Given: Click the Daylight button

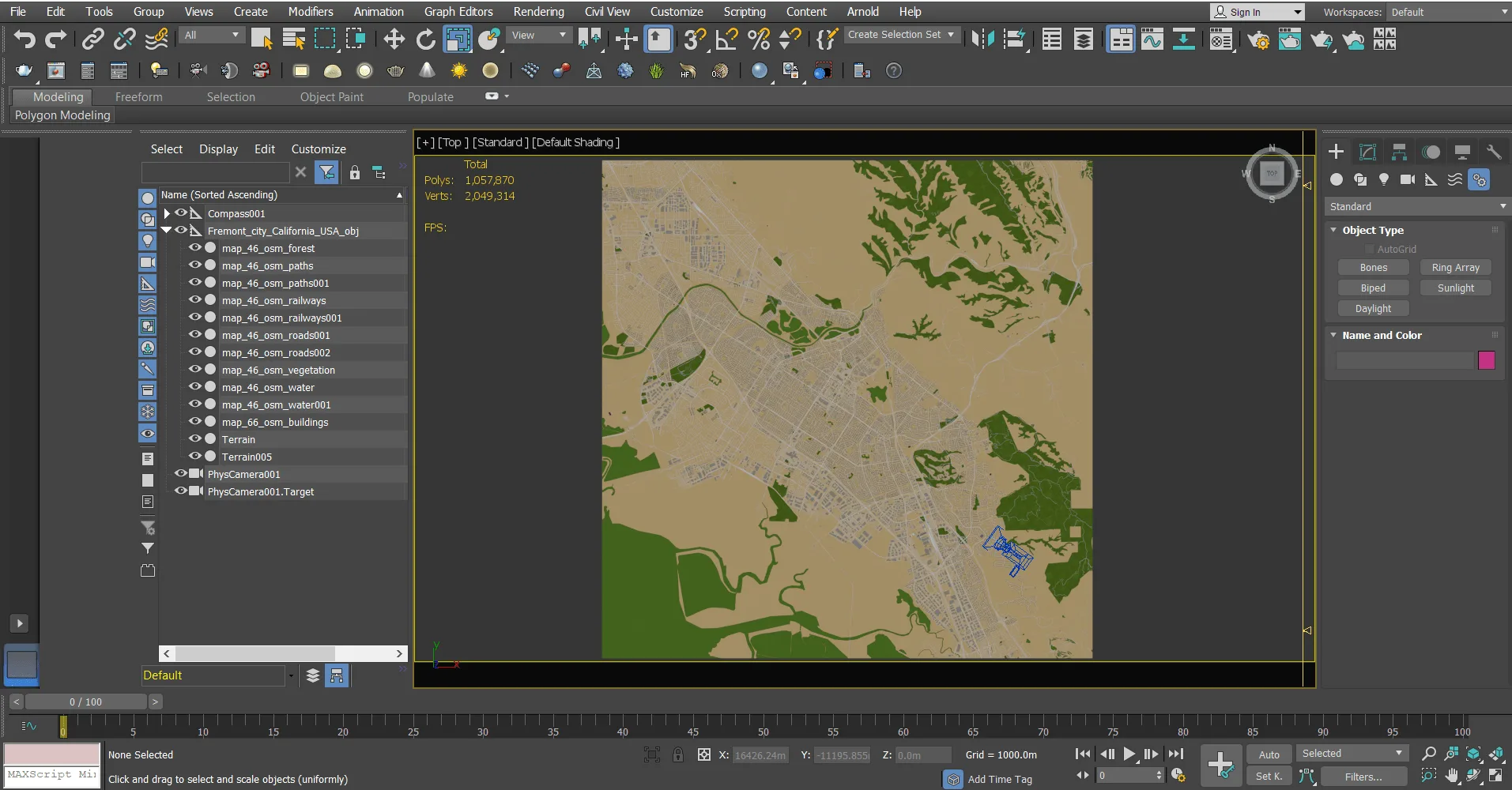Looking at the screenshot, I should tap(1373, 309).
